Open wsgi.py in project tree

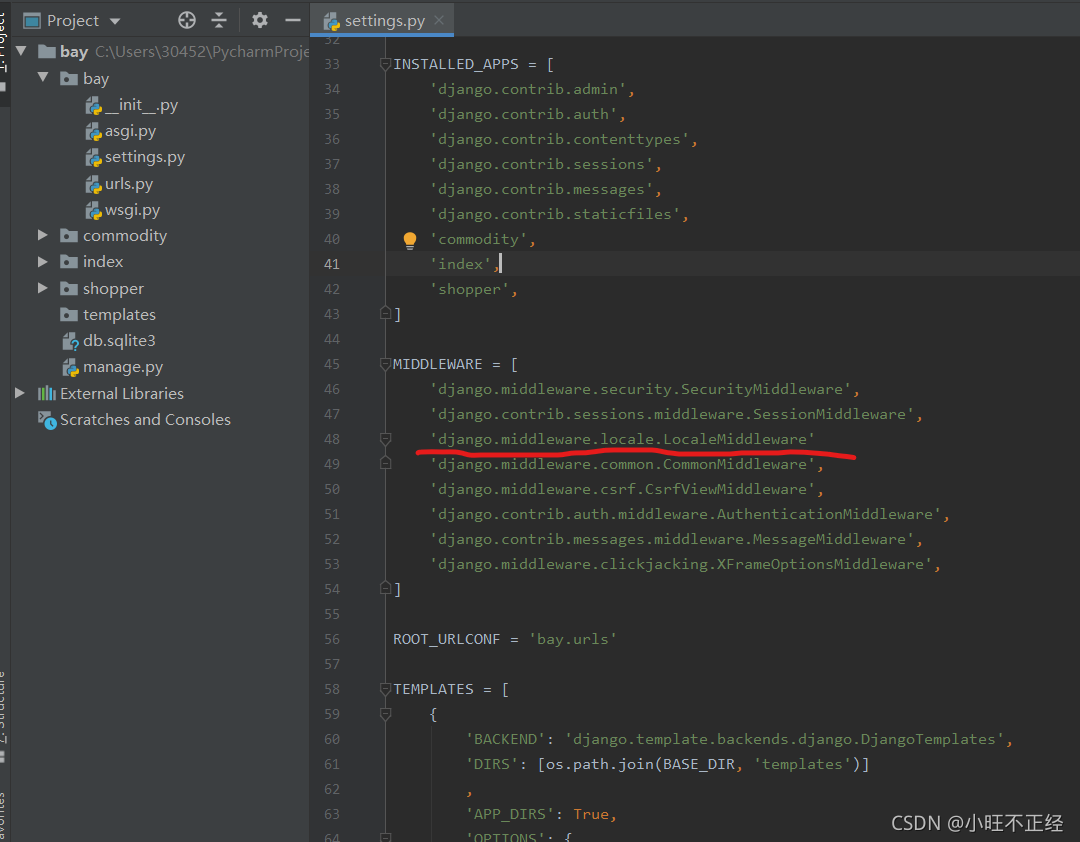(x=132, y=210)
